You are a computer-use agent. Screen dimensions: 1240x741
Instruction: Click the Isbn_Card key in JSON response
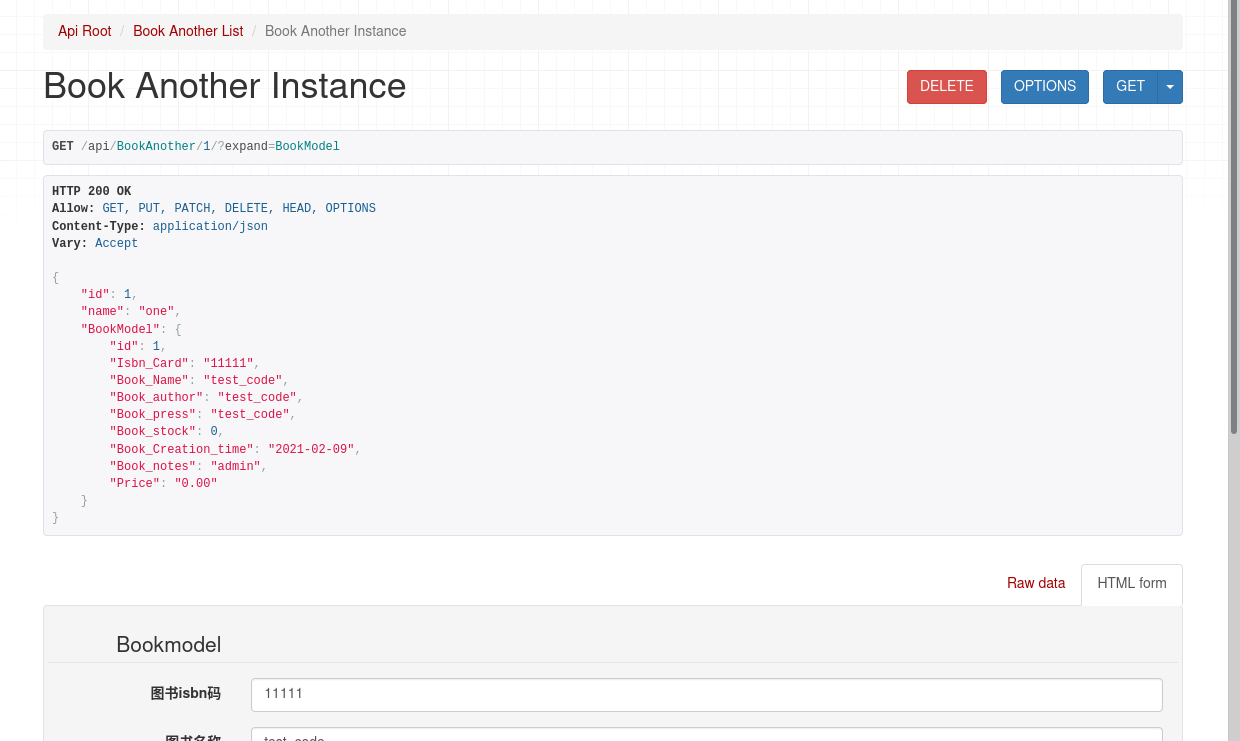click(149, 364)
